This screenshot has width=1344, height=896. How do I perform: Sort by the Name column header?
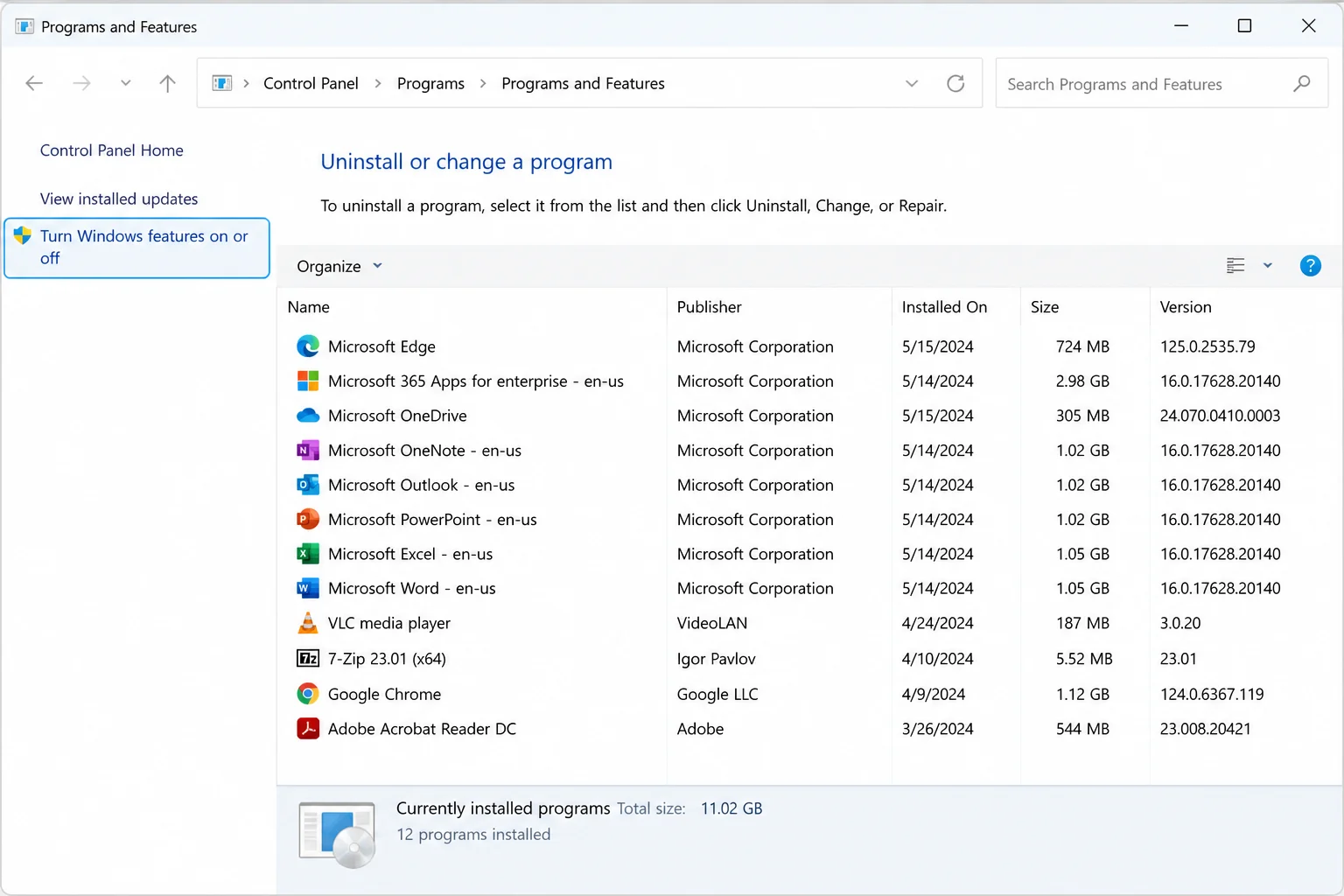(309, 307)
